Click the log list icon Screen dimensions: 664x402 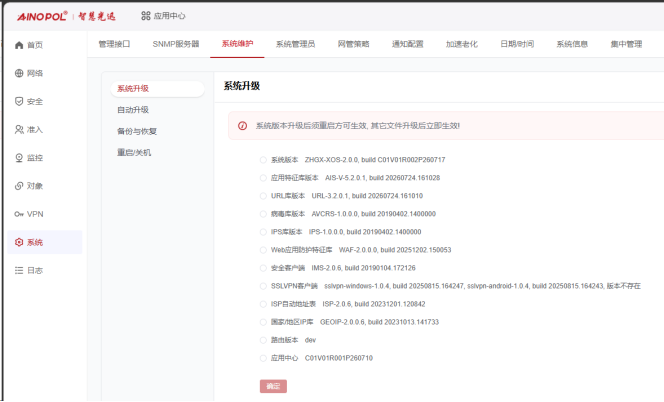[x=19, y=270]
